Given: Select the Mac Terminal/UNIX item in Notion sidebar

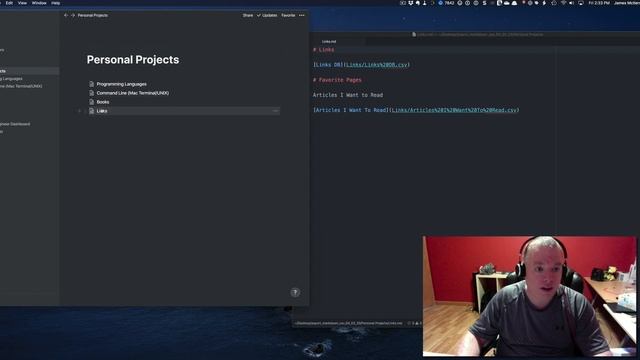Looking at the screenshot, I should (21, 86).
